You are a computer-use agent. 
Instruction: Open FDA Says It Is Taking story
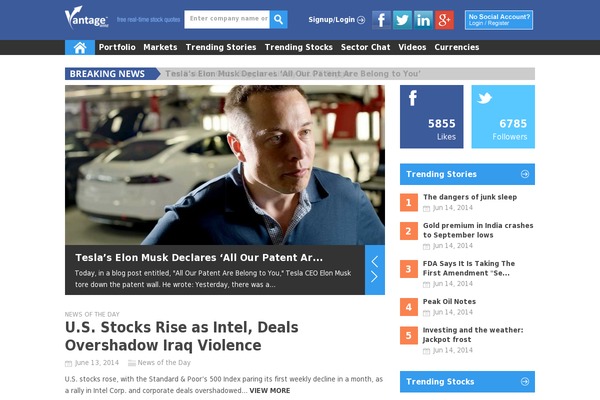click(469, 268)
